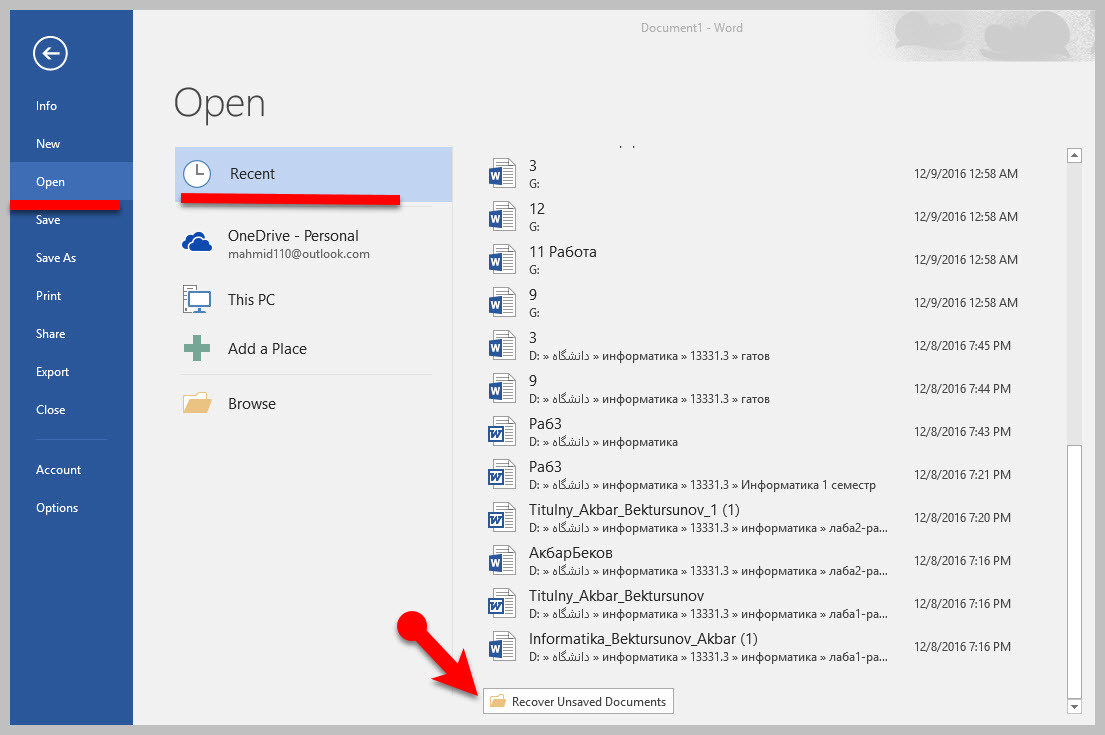Click Recover Unsaved Documents button
1105x735 pixels.
(x=578, y=702)
